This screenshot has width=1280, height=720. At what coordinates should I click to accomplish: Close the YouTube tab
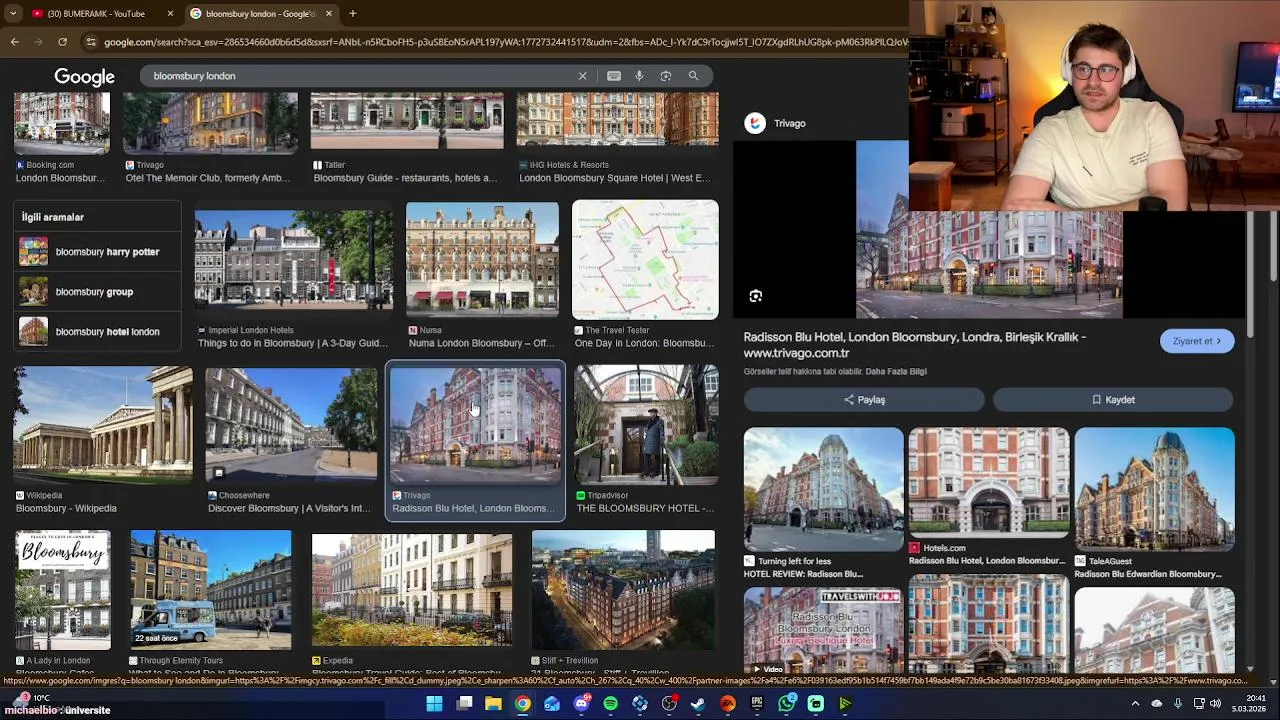pyautogui.click(x=170, y=13)
